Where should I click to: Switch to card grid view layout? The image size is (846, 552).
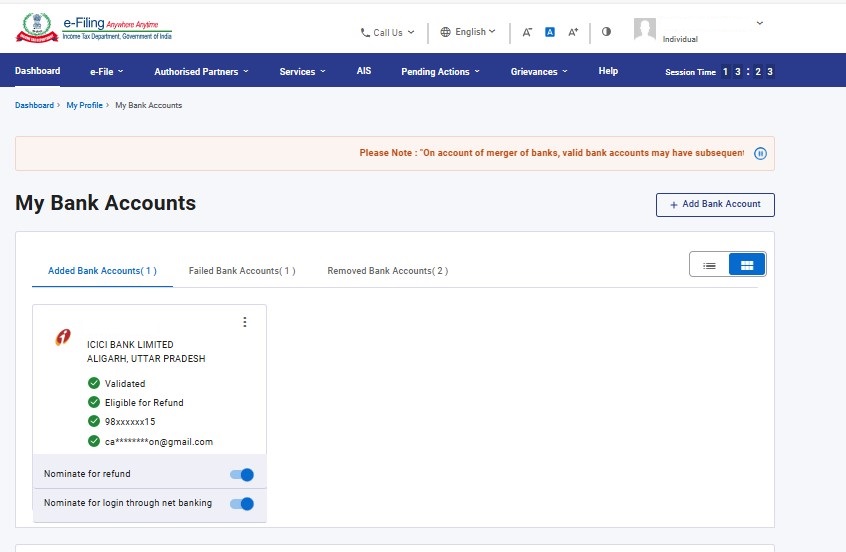pos(747,265)
